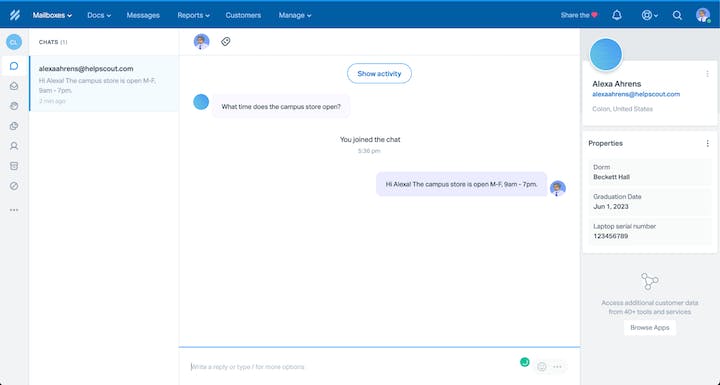Focus the 'Write a reply' input field
The image size is (720, 385).
tap(354, 367)
